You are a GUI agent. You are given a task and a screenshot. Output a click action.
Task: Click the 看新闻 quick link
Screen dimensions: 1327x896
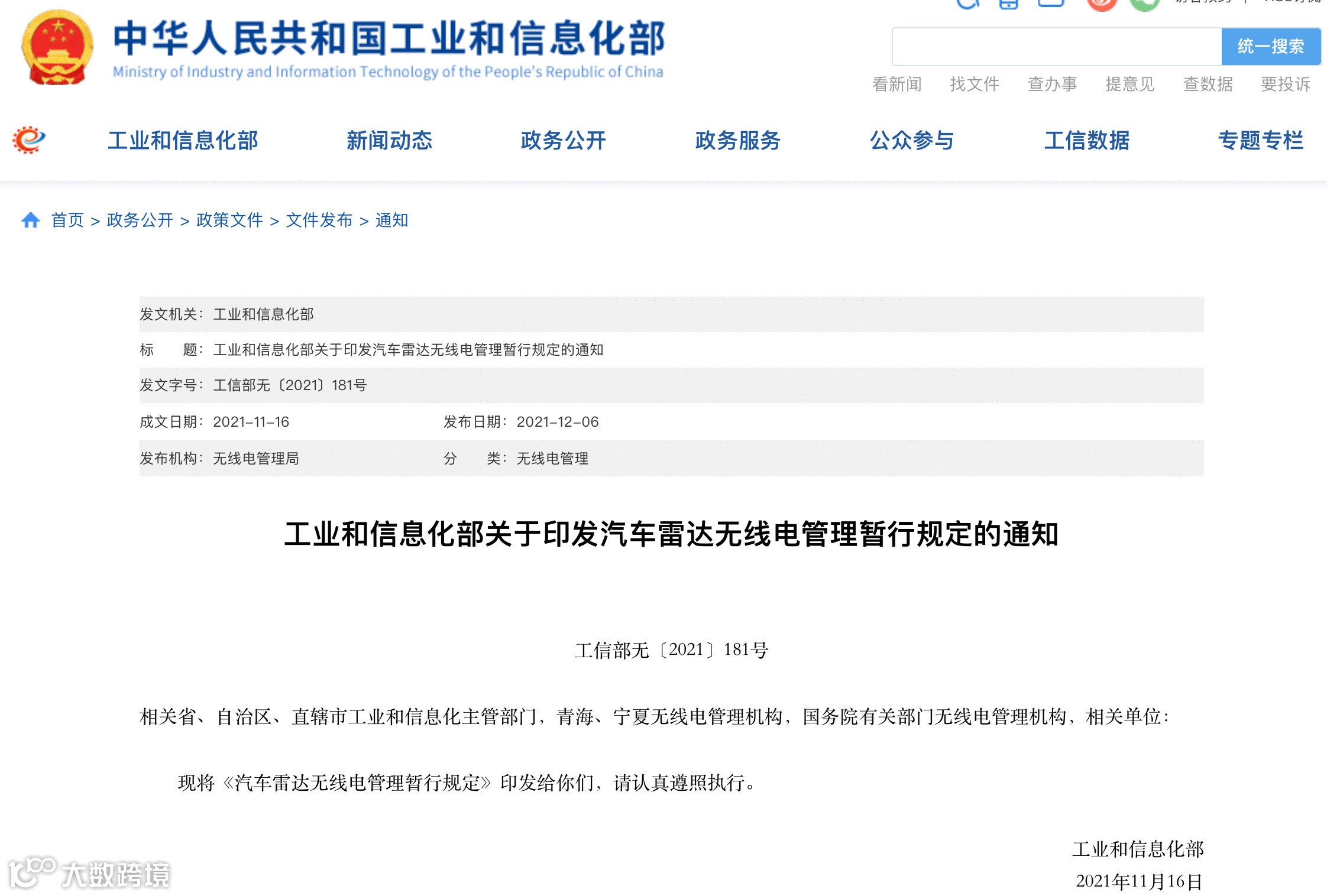[896, 85]
